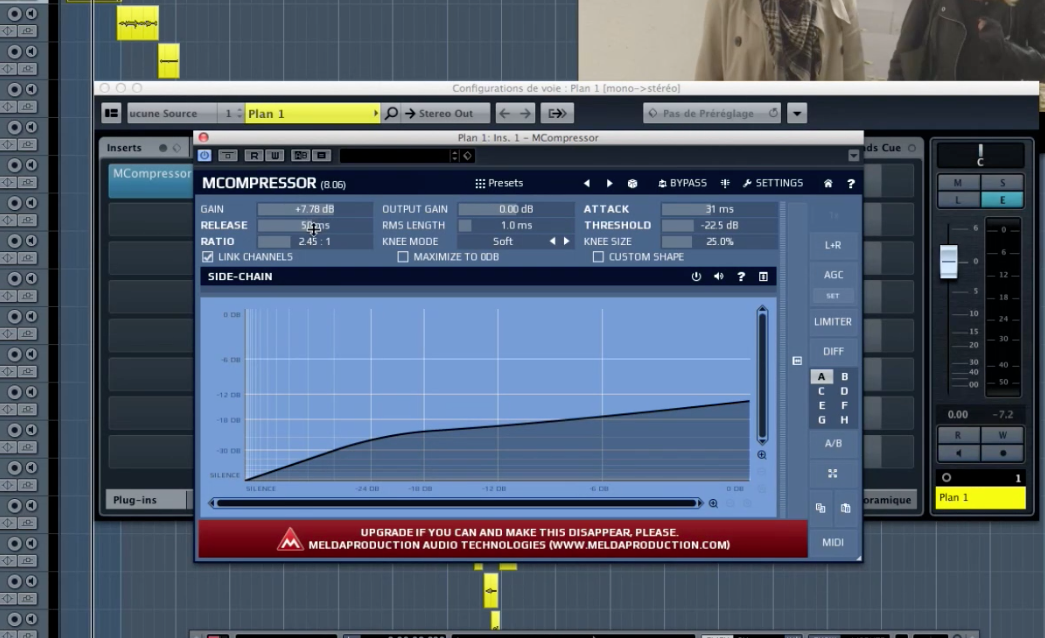Click the paste preset icon
Viewport: 1045px width, 638px height.
click(x=845, y=508)
